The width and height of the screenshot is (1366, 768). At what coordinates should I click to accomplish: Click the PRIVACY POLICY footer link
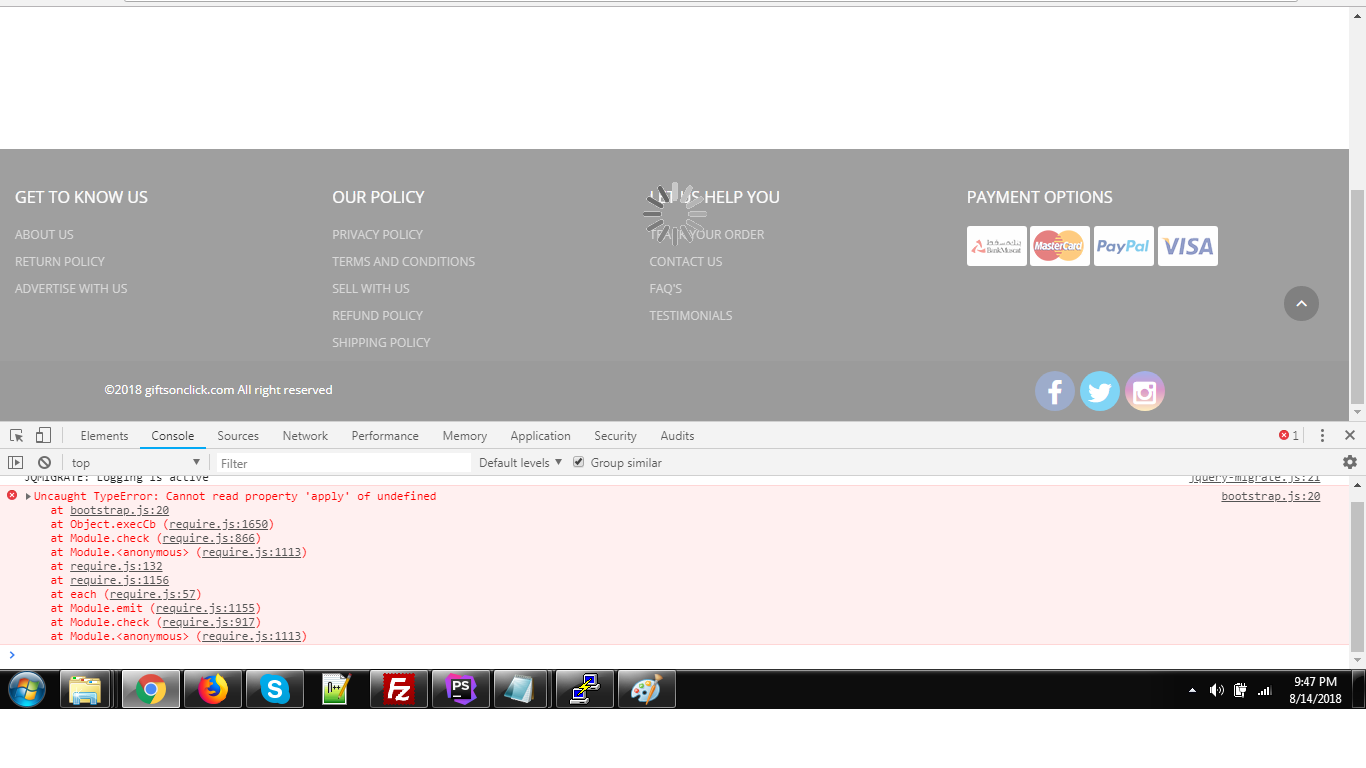pyautogui.click(x=377, y=235)
